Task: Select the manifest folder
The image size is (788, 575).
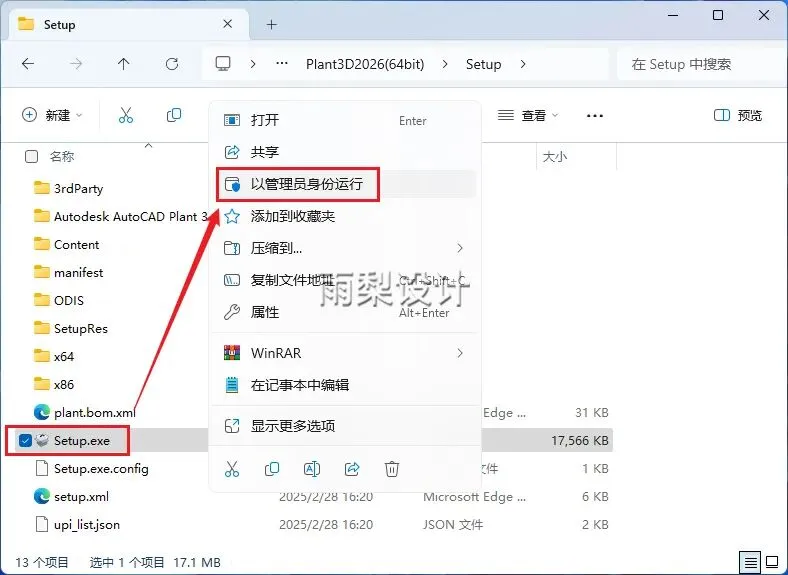Action: (68, 272)
